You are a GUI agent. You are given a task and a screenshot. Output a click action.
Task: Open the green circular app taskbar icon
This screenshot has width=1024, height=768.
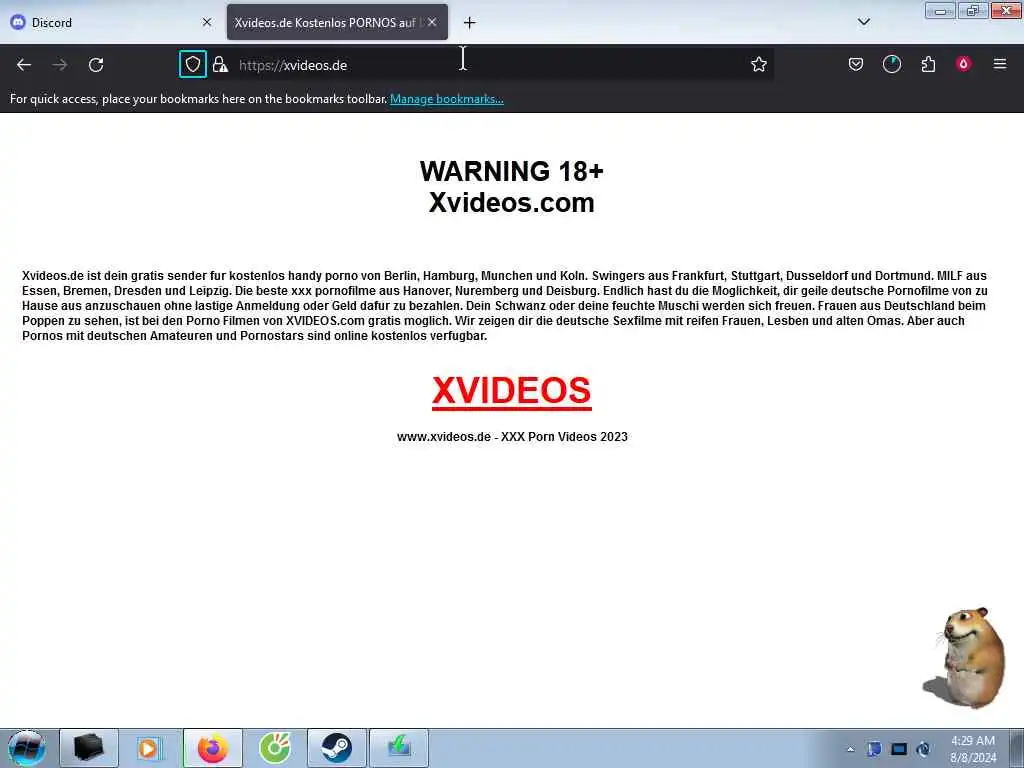pyautogui.click(x=275, y=748)
